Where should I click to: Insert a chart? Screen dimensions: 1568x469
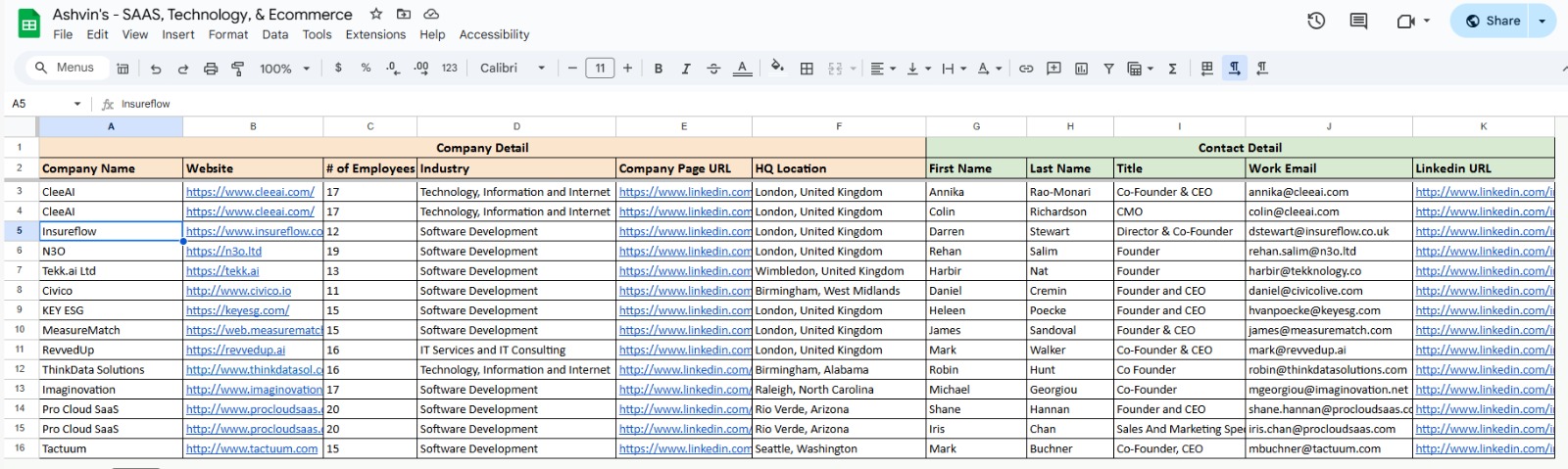1081,69
